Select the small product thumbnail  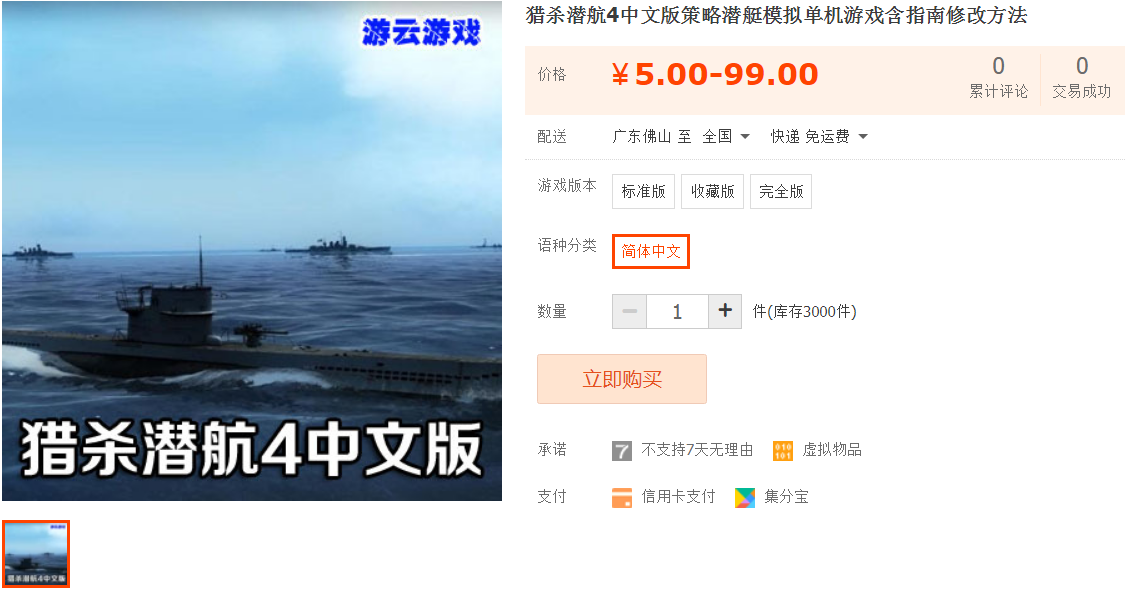pyautogui.click(x=36, y=554)
